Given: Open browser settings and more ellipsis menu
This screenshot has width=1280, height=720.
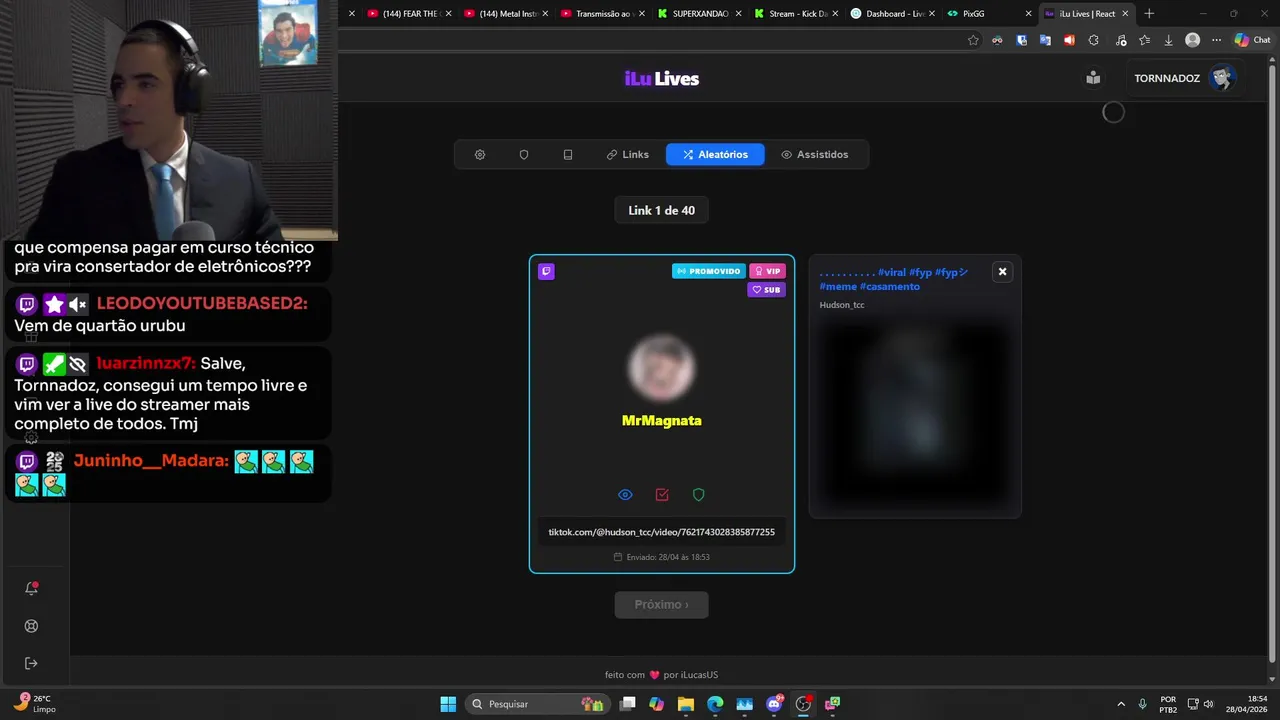Looking at the screenshot, I should 1216,40.
